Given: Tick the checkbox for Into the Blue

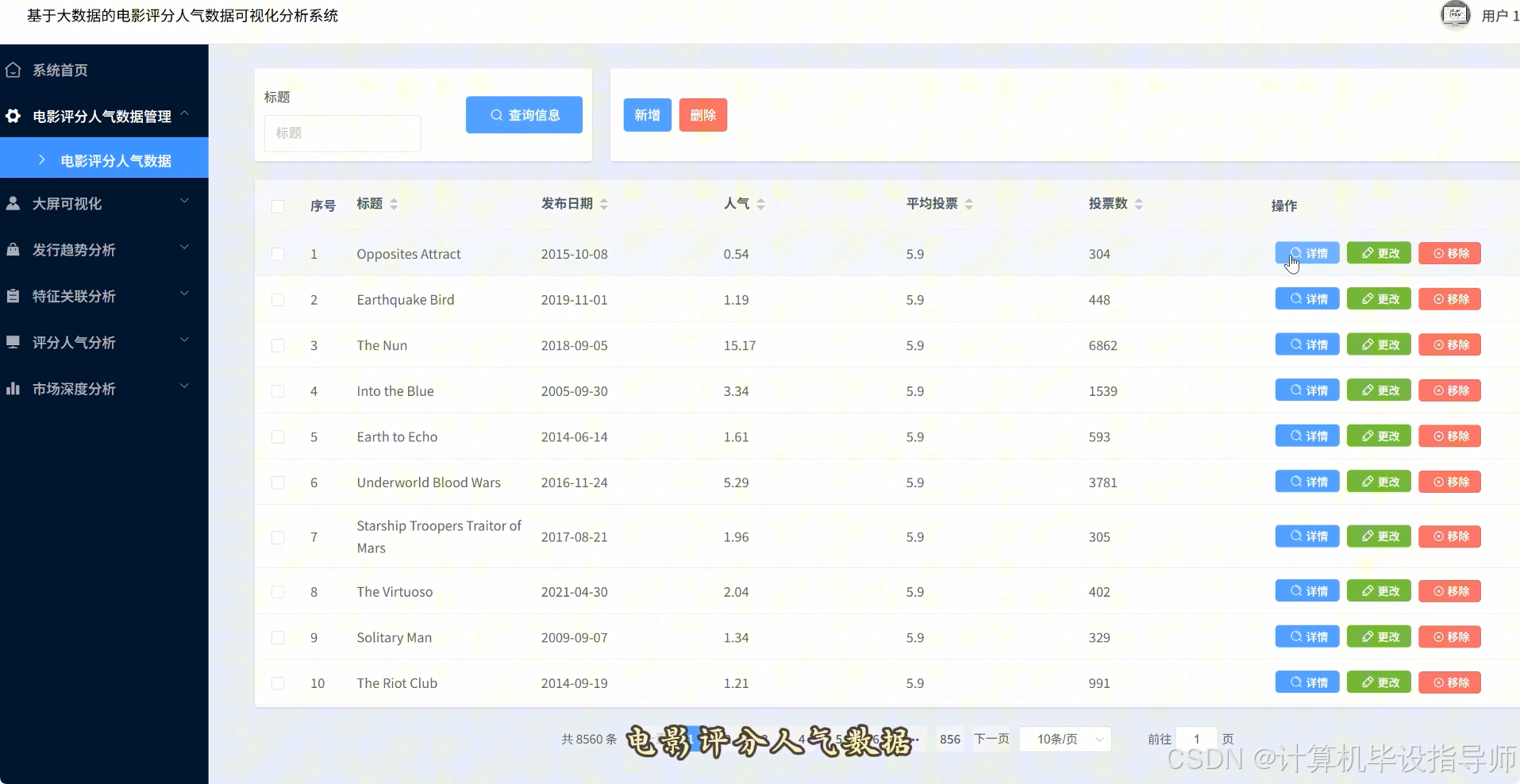Looking at the screenshot, I should [x=278, y=391].
